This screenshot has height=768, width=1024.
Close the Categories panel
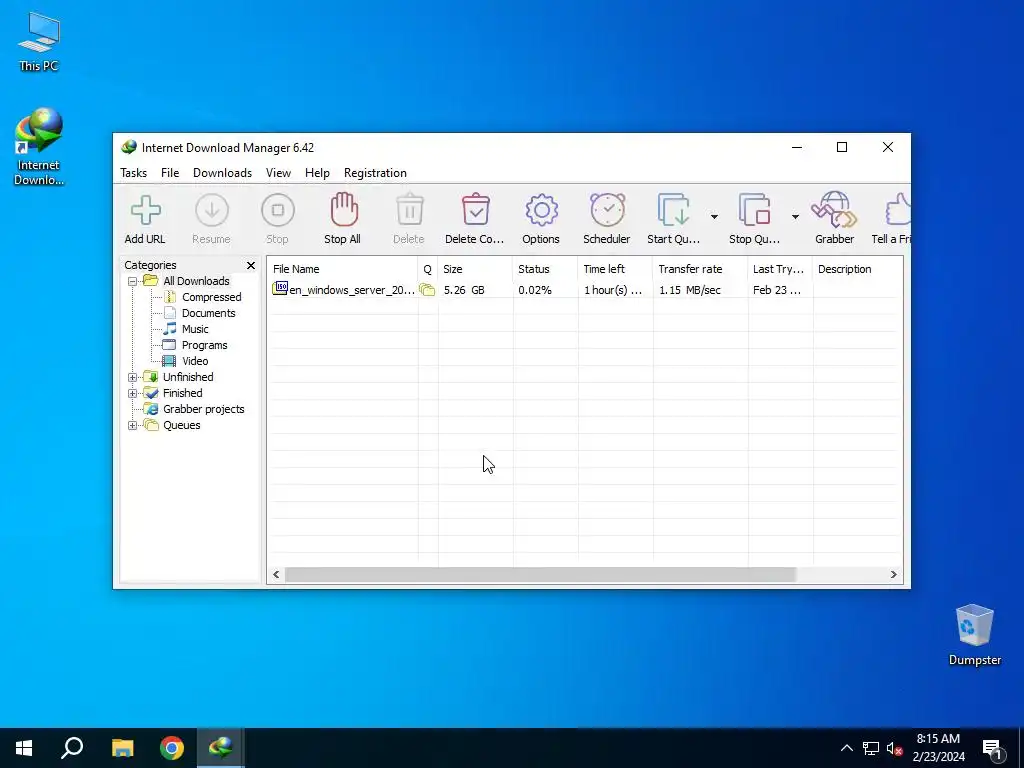click(x=251, y=265)
